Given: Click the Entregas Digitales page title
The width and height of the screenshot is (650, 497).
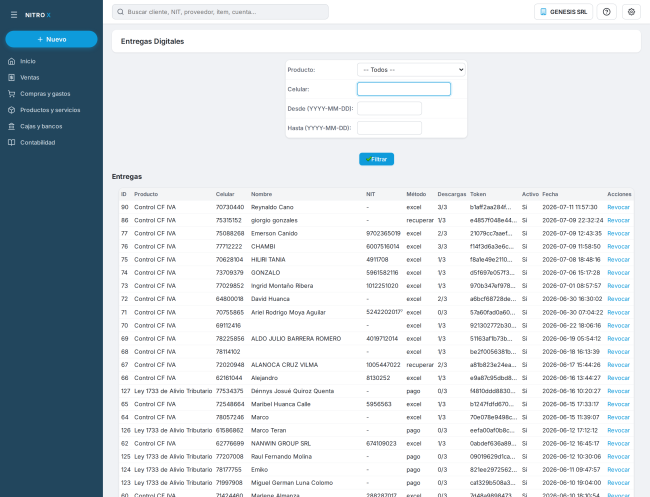Looking at the screenshot, I should tap(153, 41).
